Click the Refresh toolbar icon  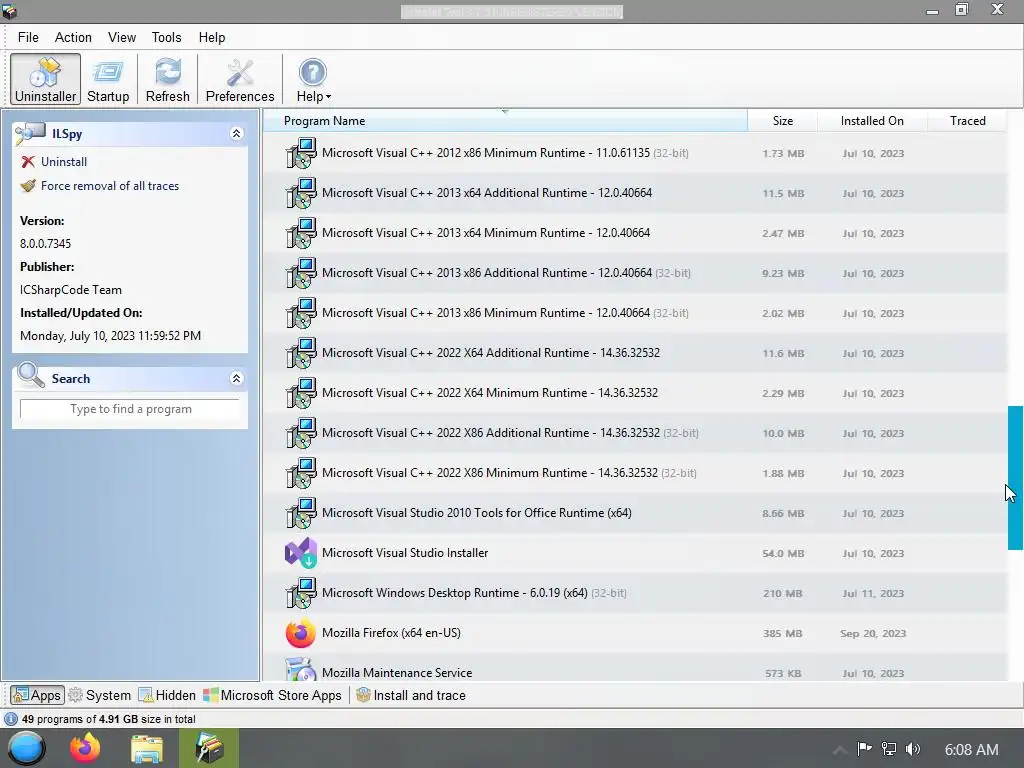click(x=168, y=80)
